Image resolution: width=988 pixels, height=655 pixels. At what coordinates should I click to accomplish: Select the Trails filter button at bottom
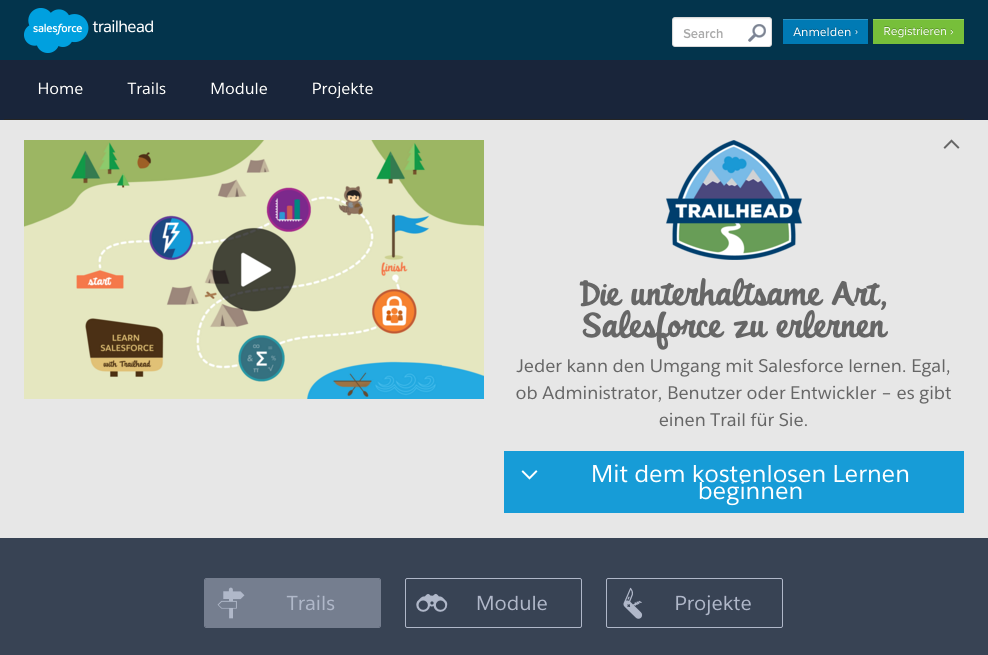[x=292, y=603]
